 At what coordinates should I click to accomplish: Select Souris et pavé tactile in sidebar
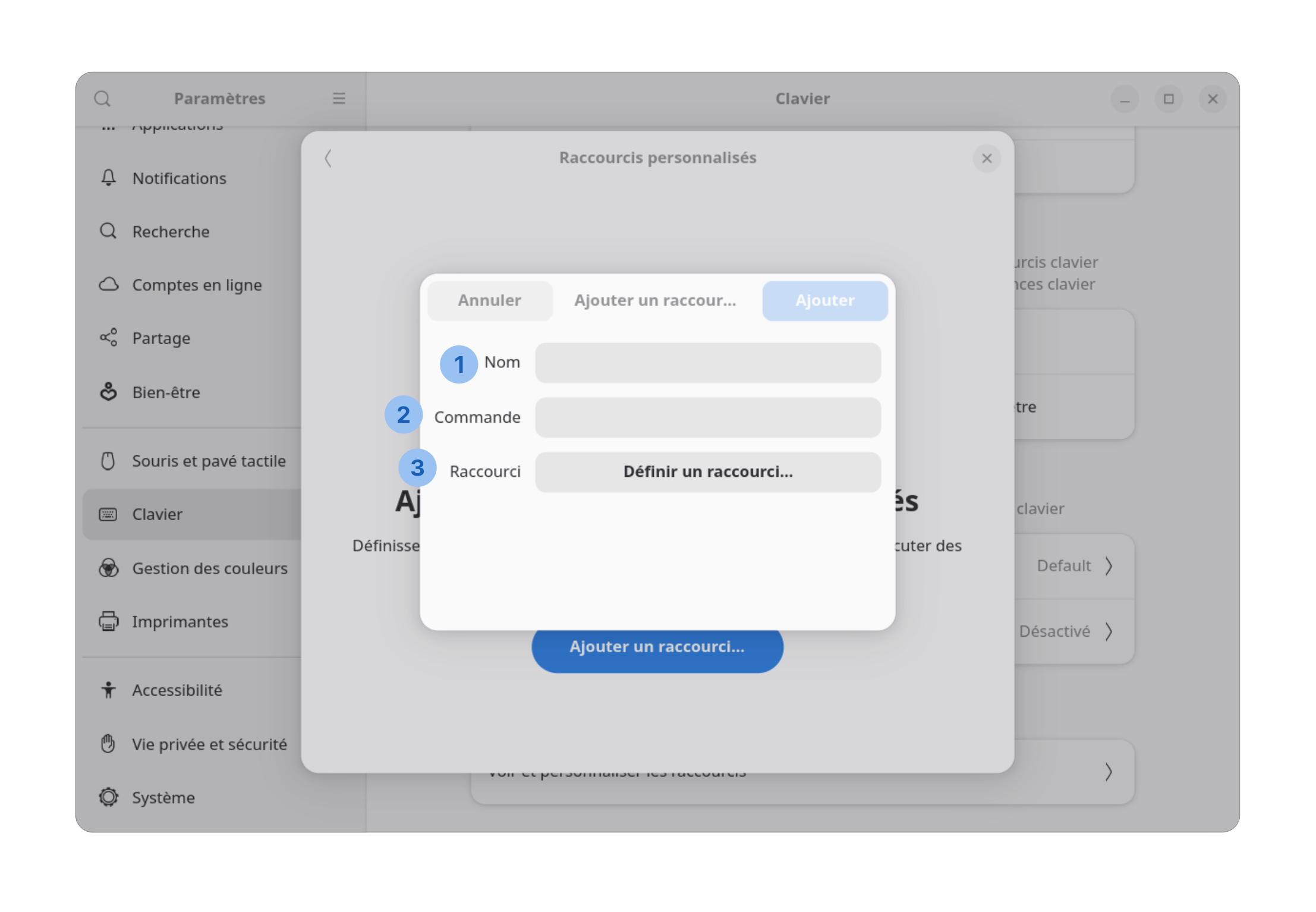pos(208,461)
